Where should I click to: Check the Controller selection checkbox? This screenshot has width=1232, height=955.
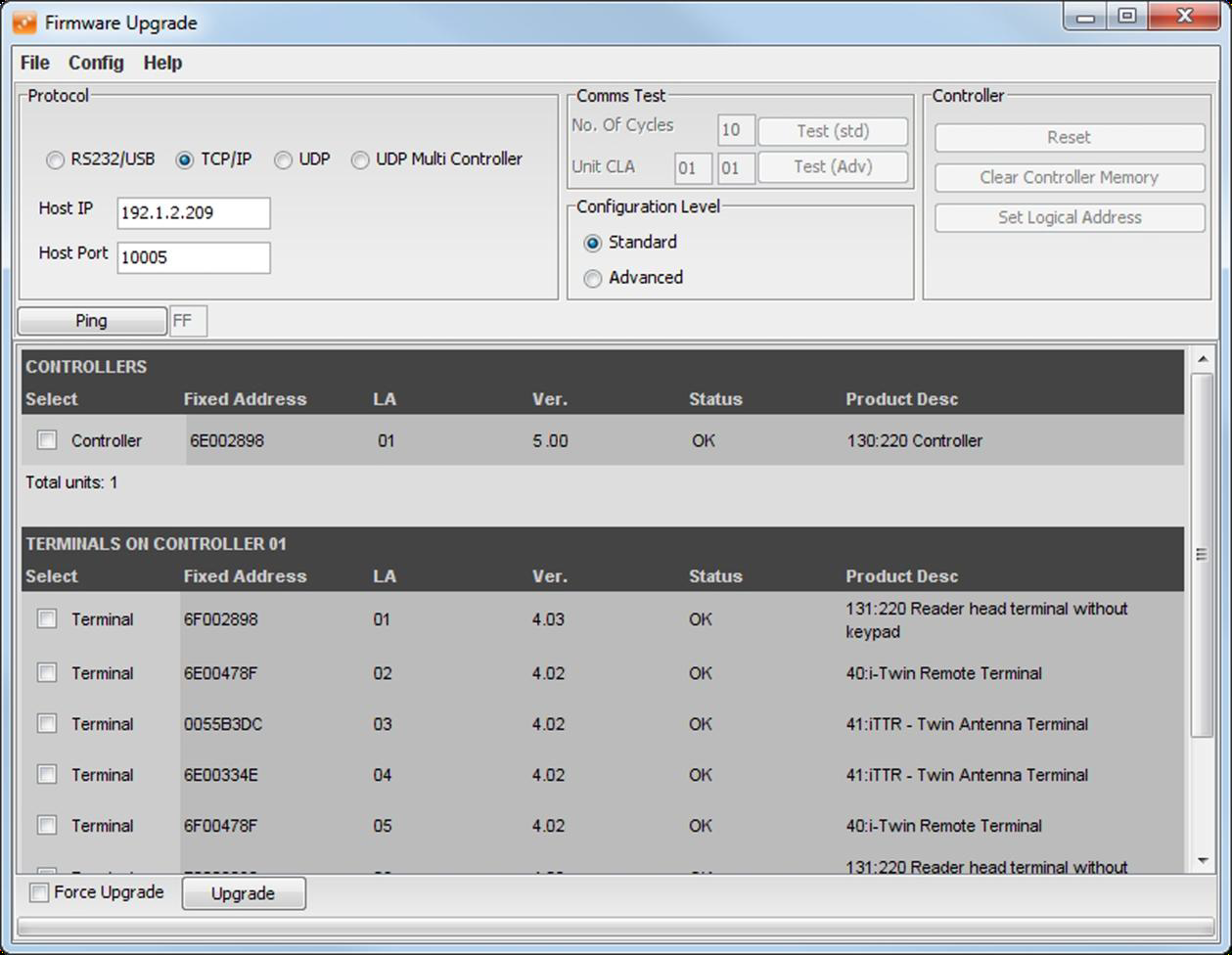coord(46,440)
